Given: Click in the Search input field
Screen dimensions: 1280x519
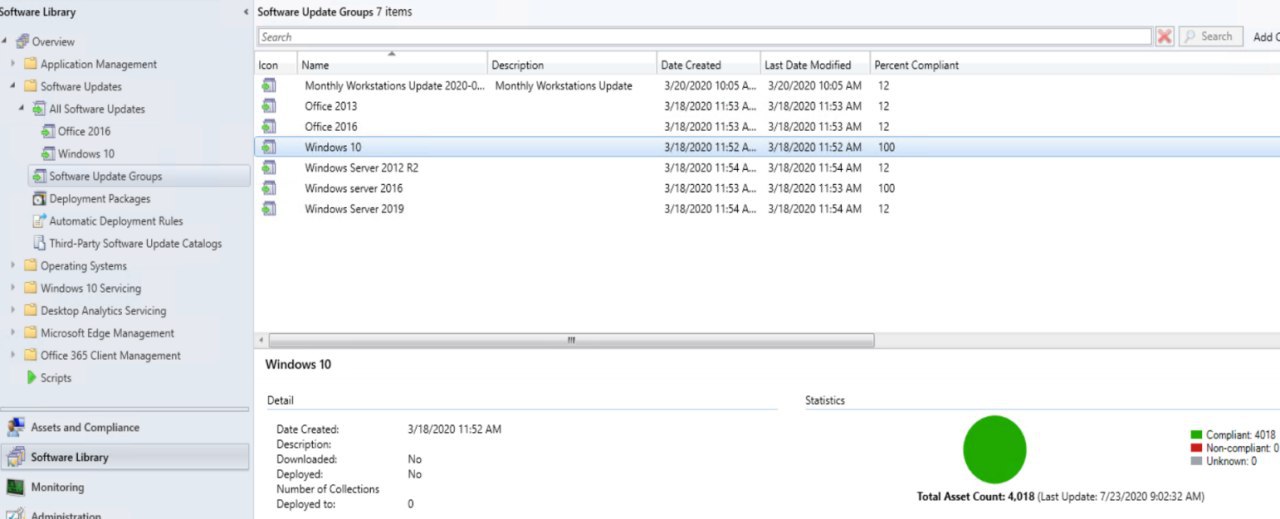Looking at the screenshot, I should (704, 36).
